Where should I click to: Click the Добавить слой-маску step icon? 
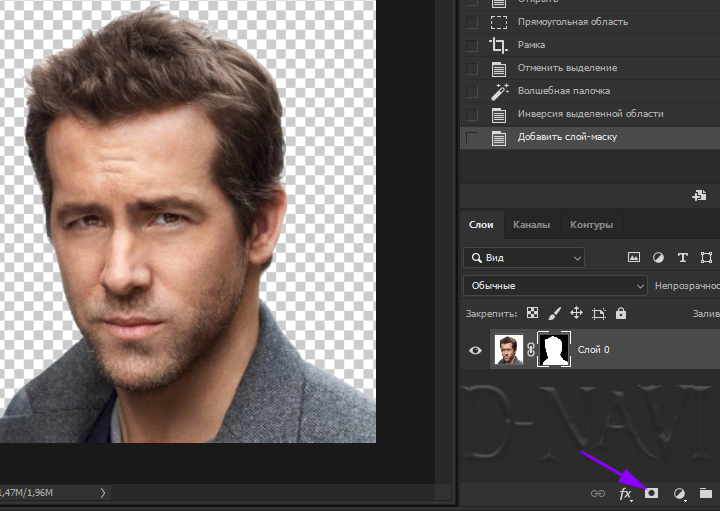(499, 138)
